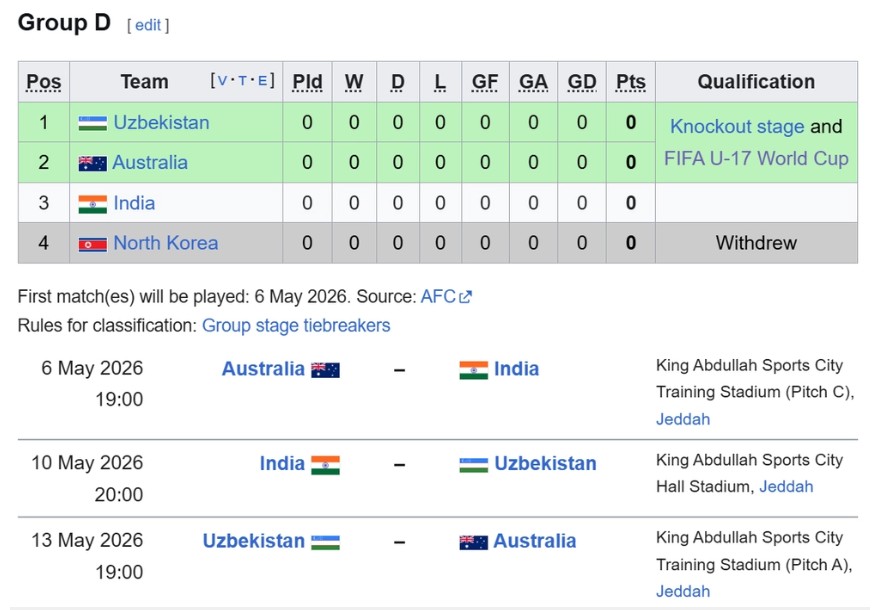Click the T (talk) link in table header

click(x=243, y=81)
